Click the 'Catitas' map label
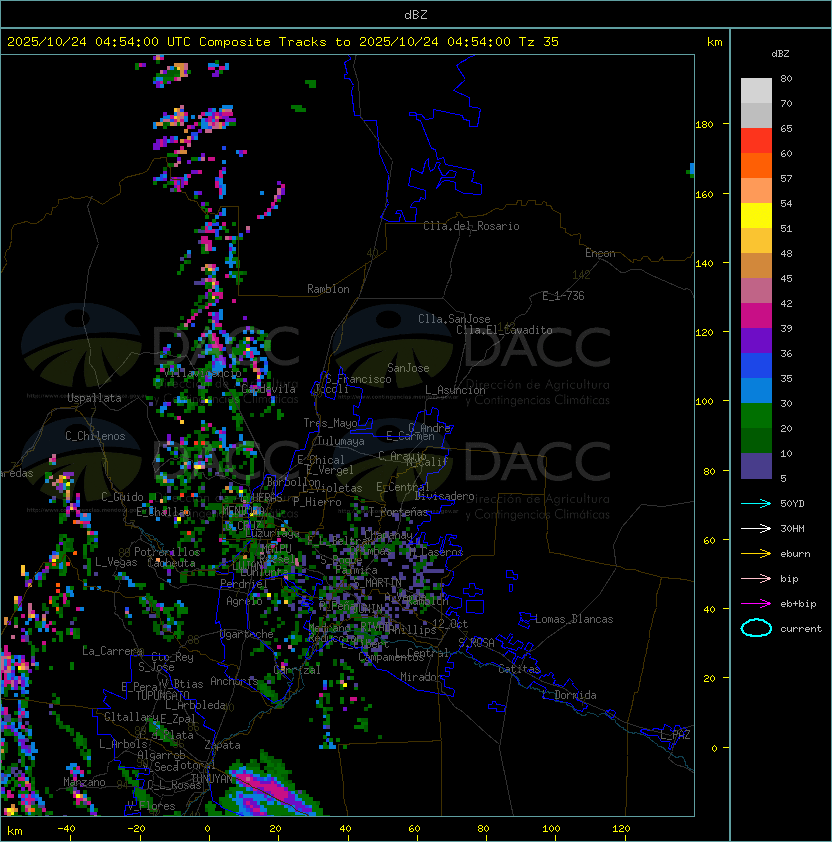Viewport: 832px width, 842px height. pyautogui.click(x=519, y=669)
